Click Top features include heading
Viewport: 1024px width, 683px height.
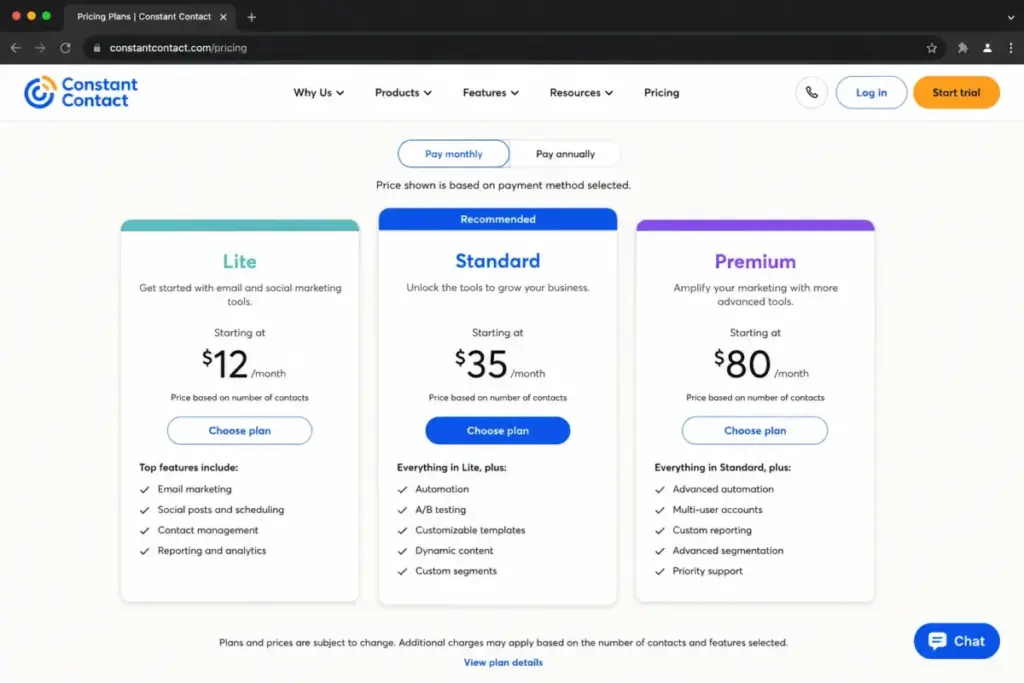click(x=189, y=468)
